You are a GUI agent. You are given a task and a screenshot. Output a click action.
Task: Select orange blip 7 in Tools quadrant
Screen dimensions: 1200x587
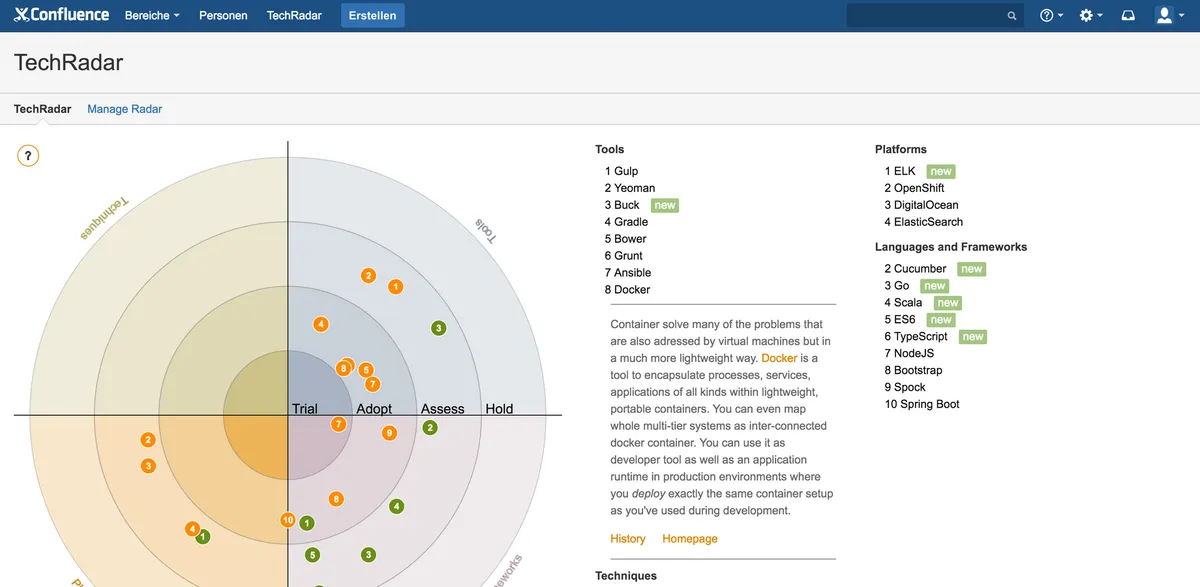pyautogui.click(x=372, y=384)
